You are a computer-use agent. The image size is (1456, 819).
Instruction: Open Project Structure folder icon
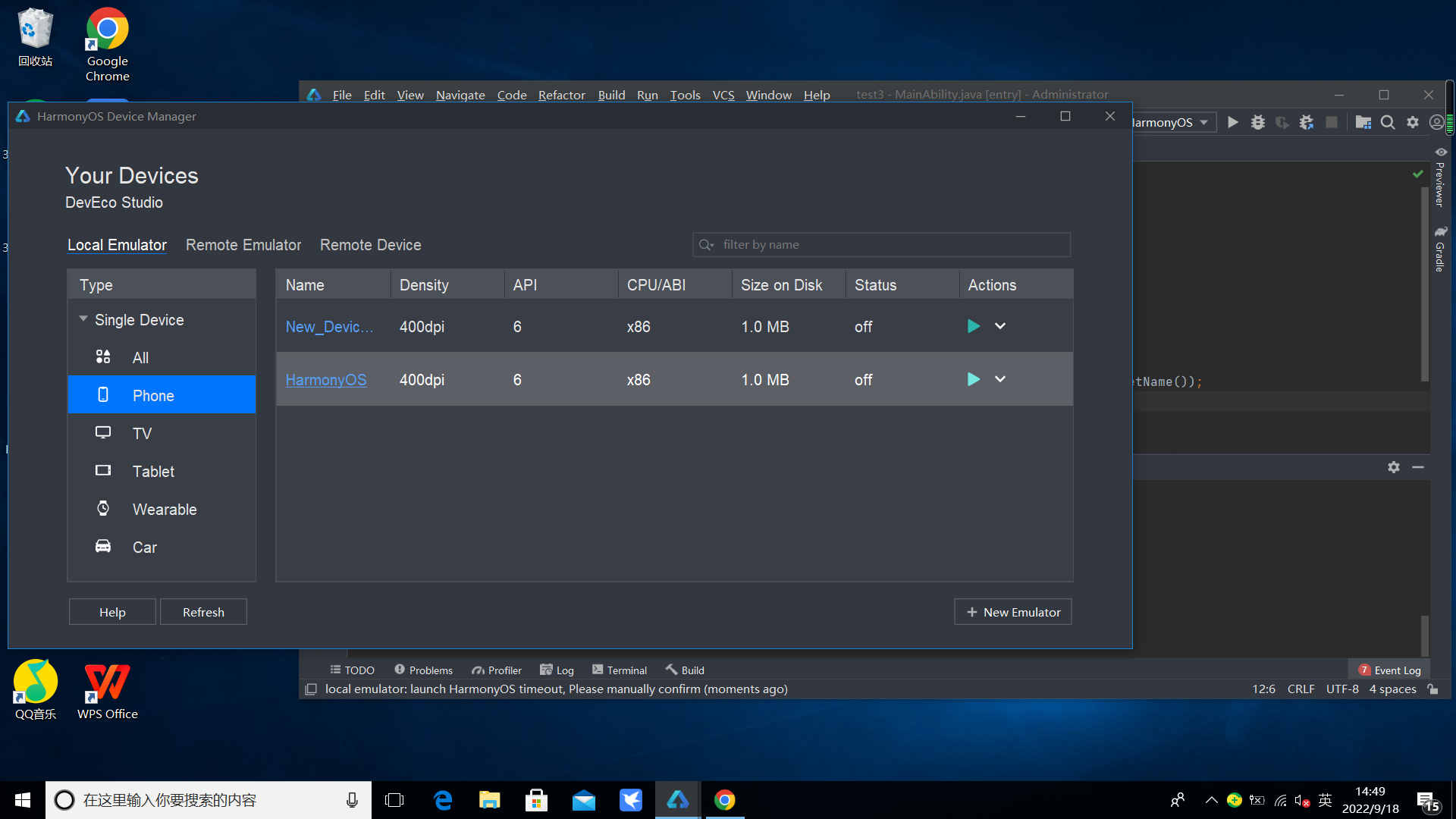(x=1363, y=122)
